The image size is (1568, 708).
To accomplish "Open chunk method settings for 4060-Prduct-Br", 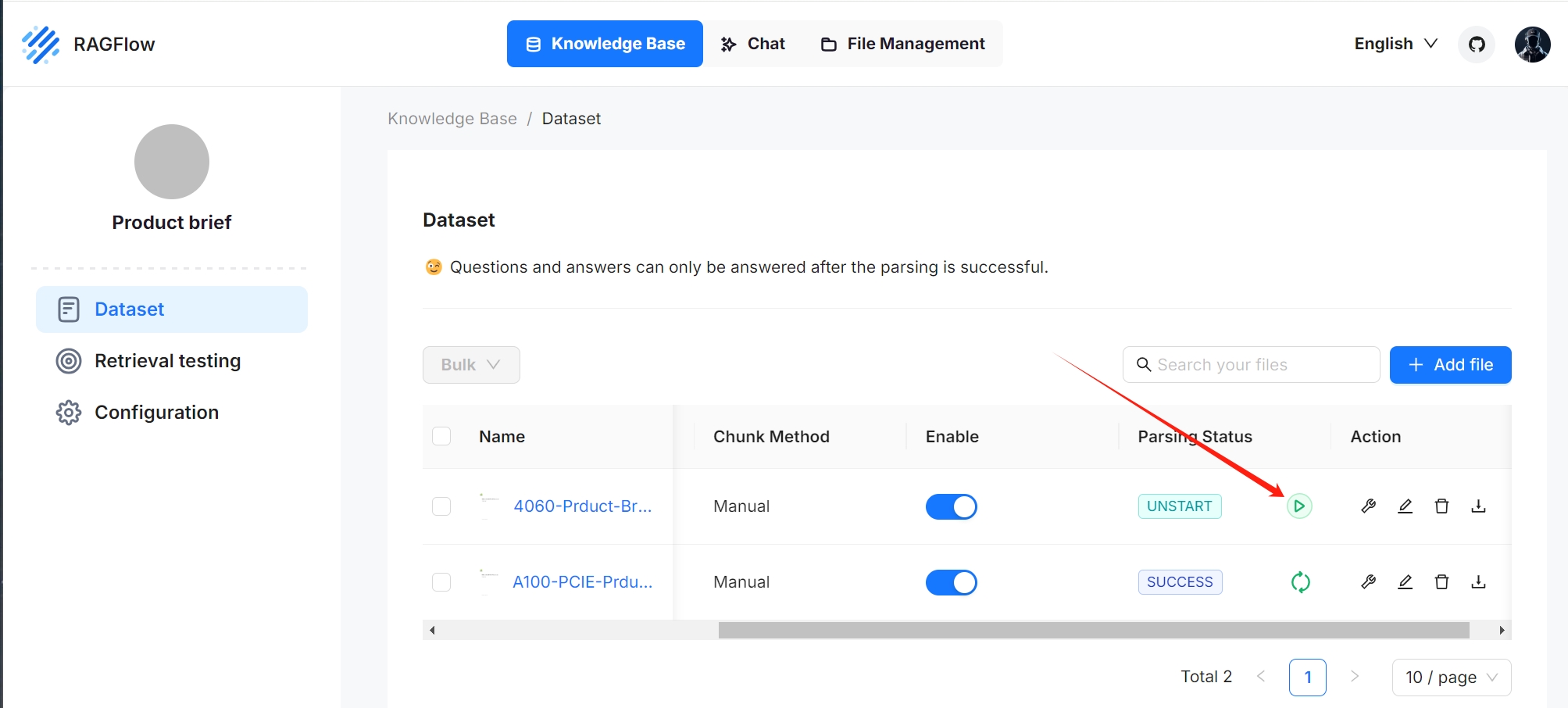I will click(1368, 506).
